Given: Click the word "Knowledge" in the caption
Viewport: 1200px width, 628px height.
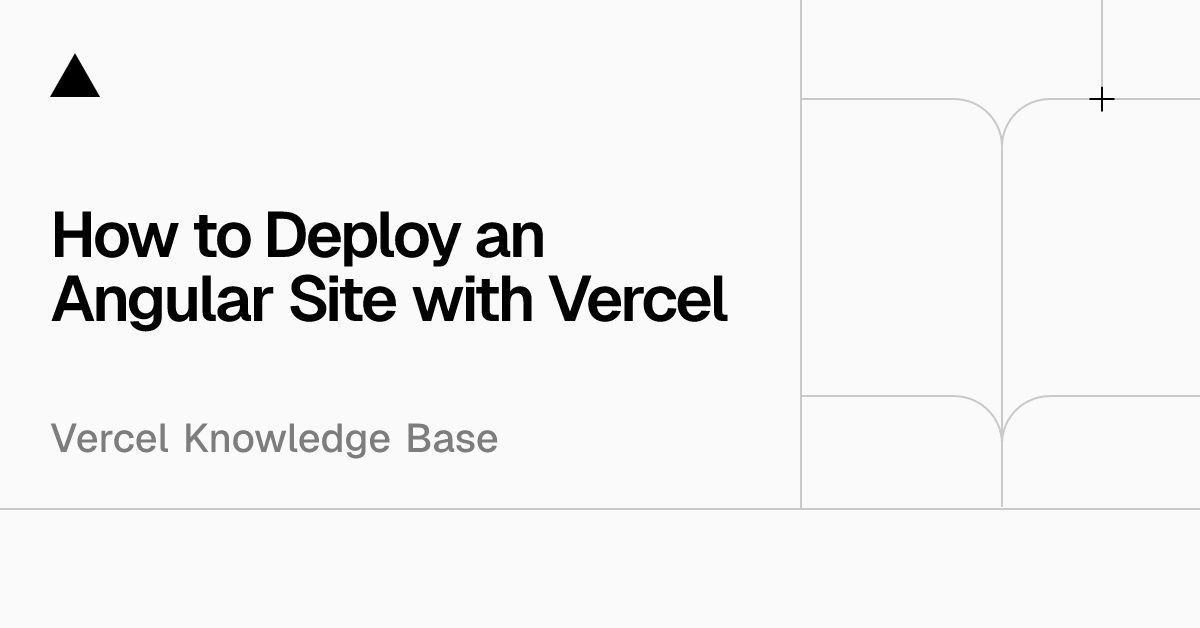Looking at the screenshot, I should [287, 438].
